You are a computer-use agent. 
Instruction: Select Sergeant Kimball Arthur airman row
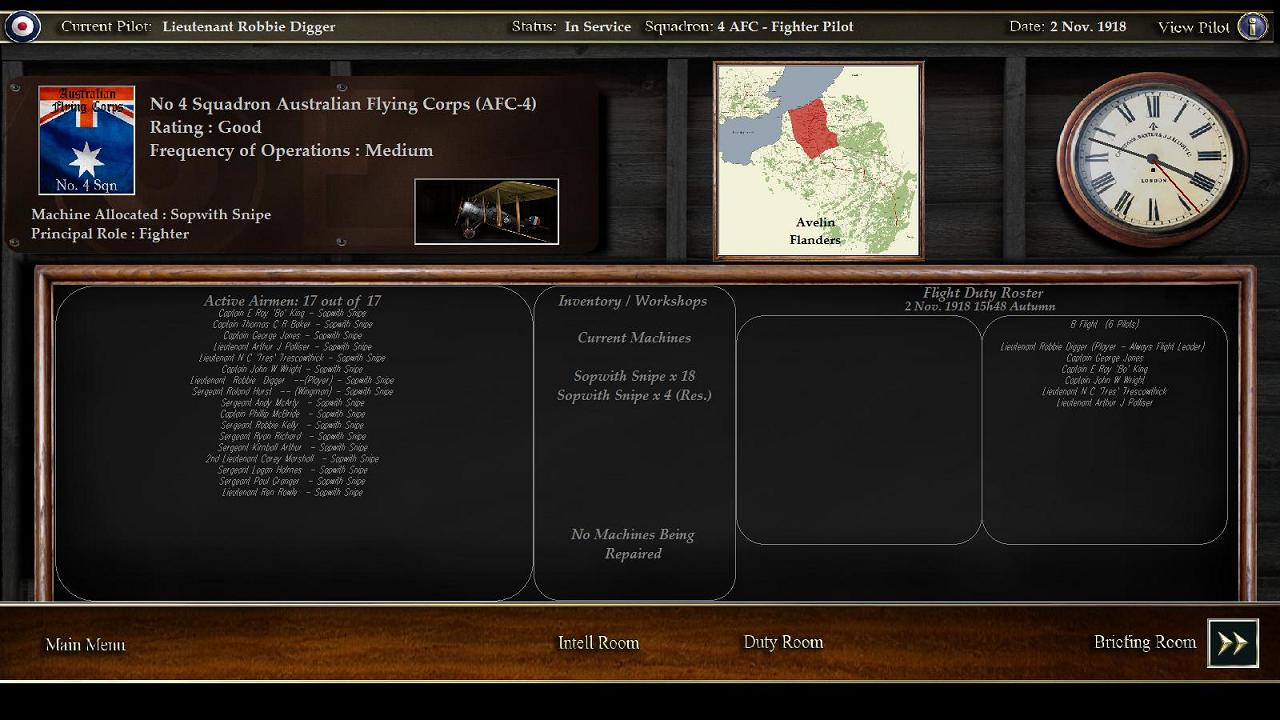pos(292,447)
